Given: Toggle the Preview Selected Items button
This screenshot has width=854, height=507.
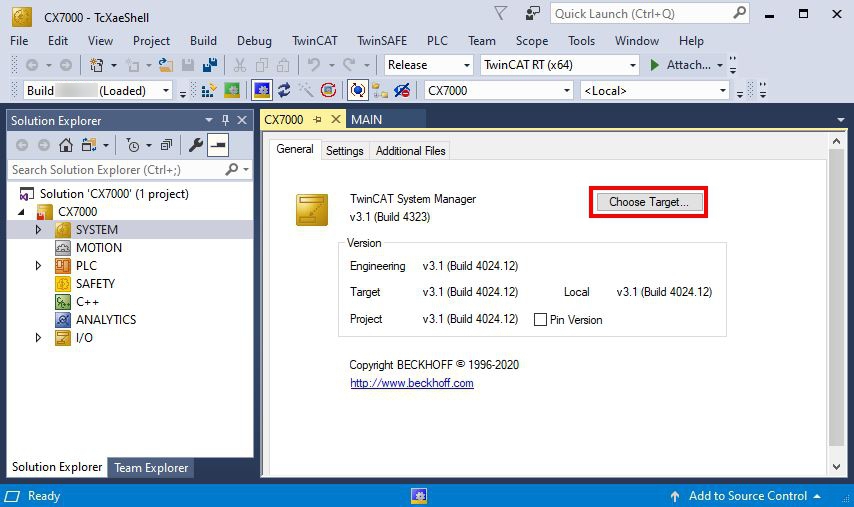Looking at the screenshot, I should pos(218,145).
